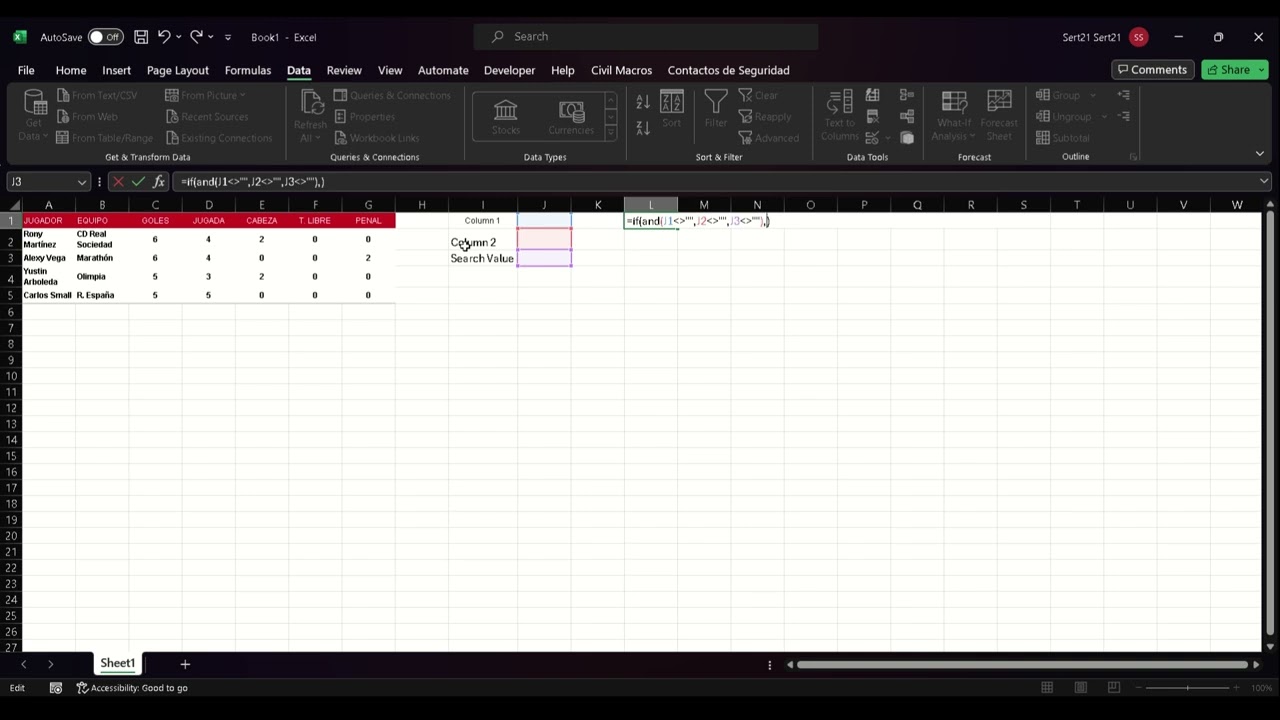Viewport: 1280px width, 720px height.
Task: Click the Search Value label cell
Action: point(482,258)
